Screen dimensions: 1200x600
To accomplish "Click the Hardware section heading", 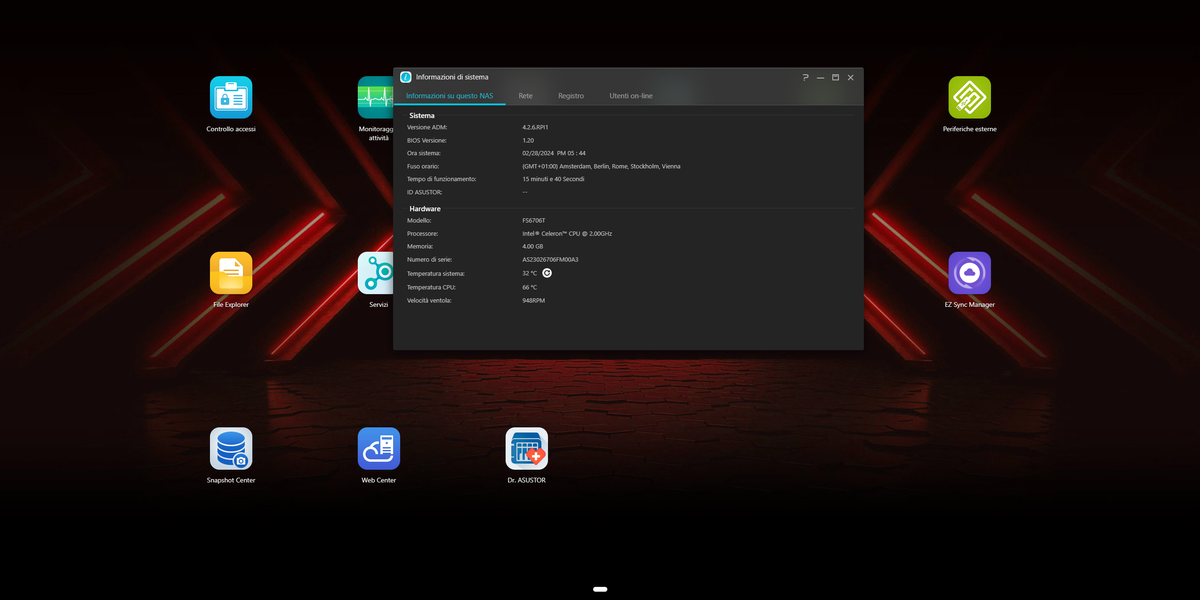I will tap(425, 208).
